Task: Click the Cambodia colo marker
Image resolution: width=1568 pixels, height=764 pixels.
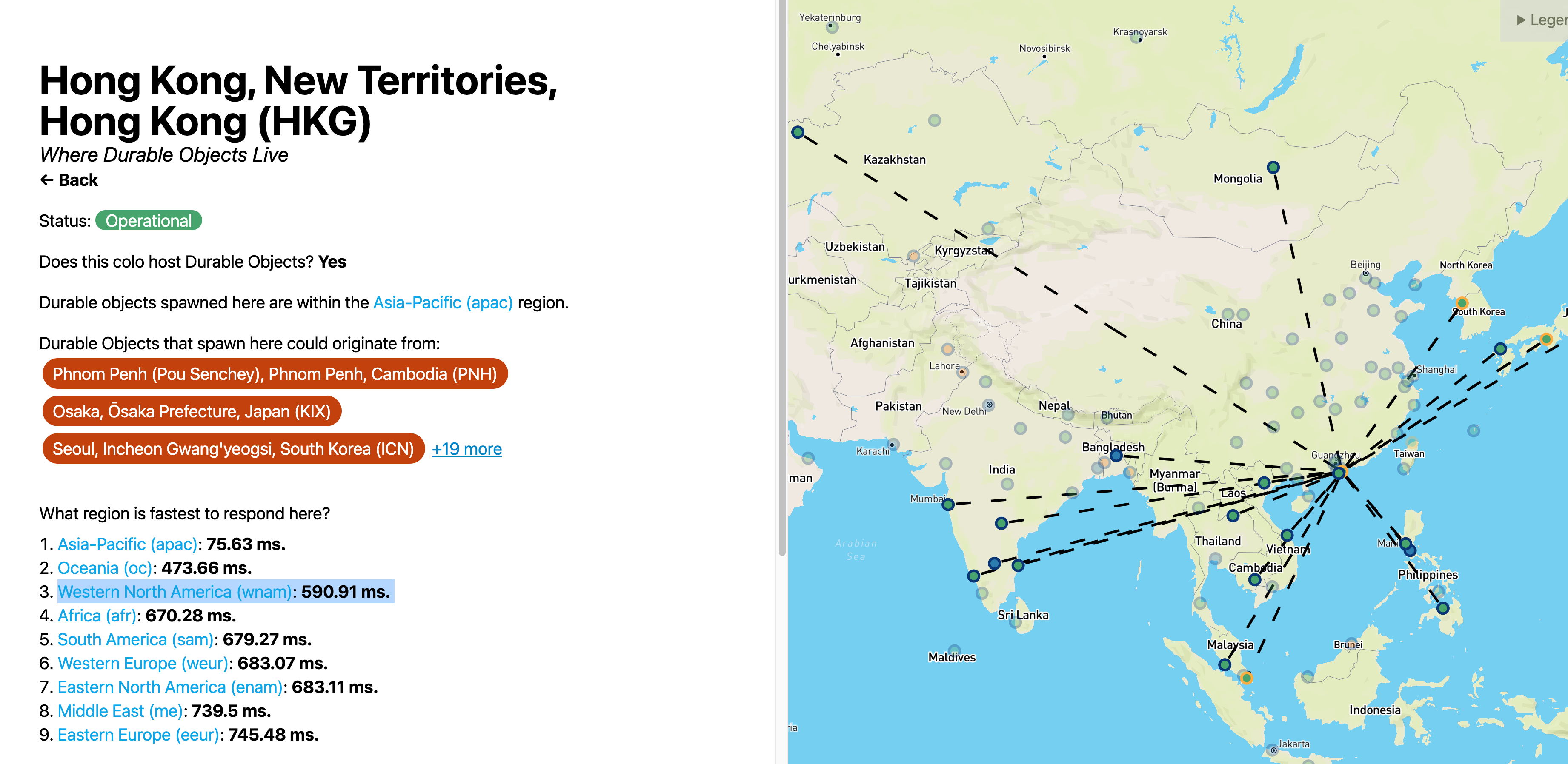Action: point(1254,580)
